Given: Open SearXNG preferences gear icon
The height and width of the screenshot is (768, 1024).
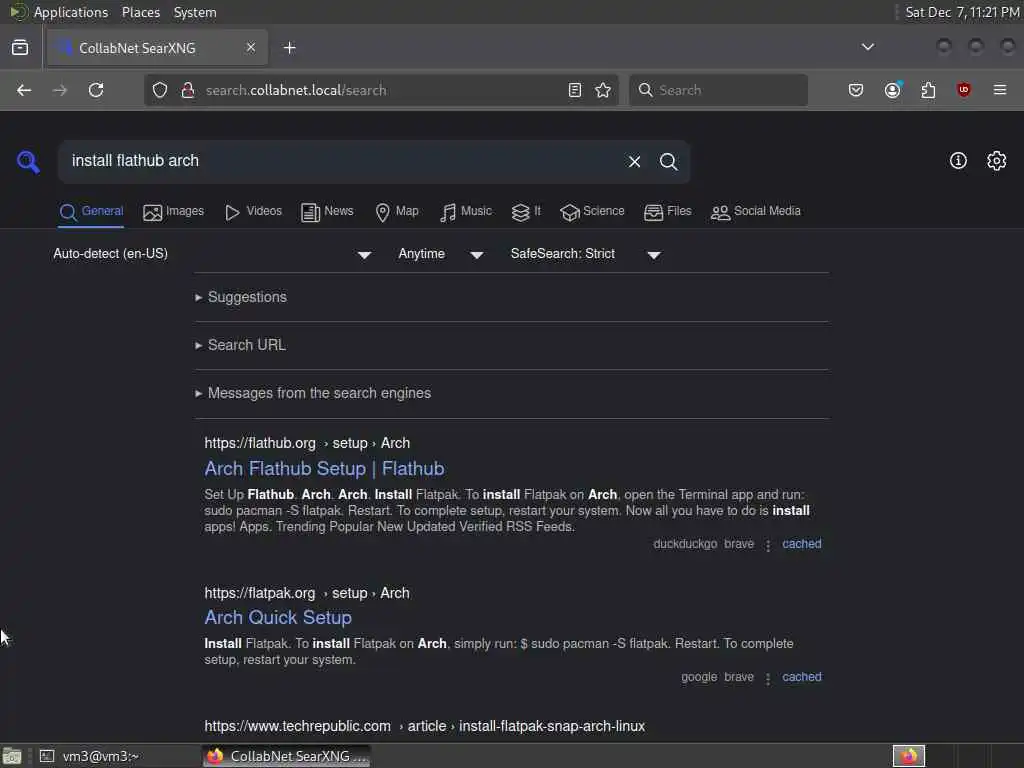Looking at the screenshot, I should click(x=997, y=161).
